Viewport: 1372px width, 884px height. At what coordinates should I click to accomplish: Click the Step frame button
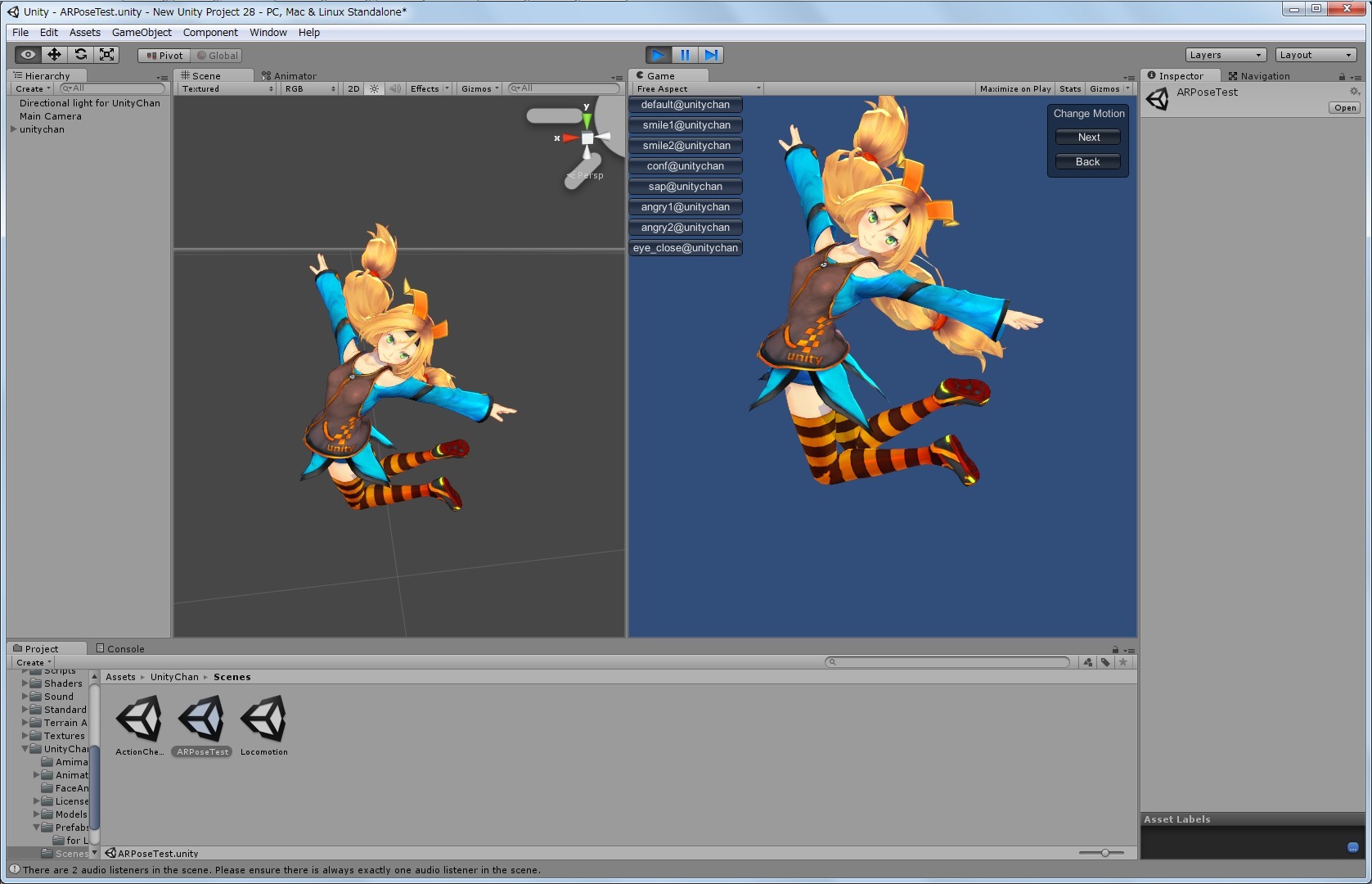click(x=711, y=55)
